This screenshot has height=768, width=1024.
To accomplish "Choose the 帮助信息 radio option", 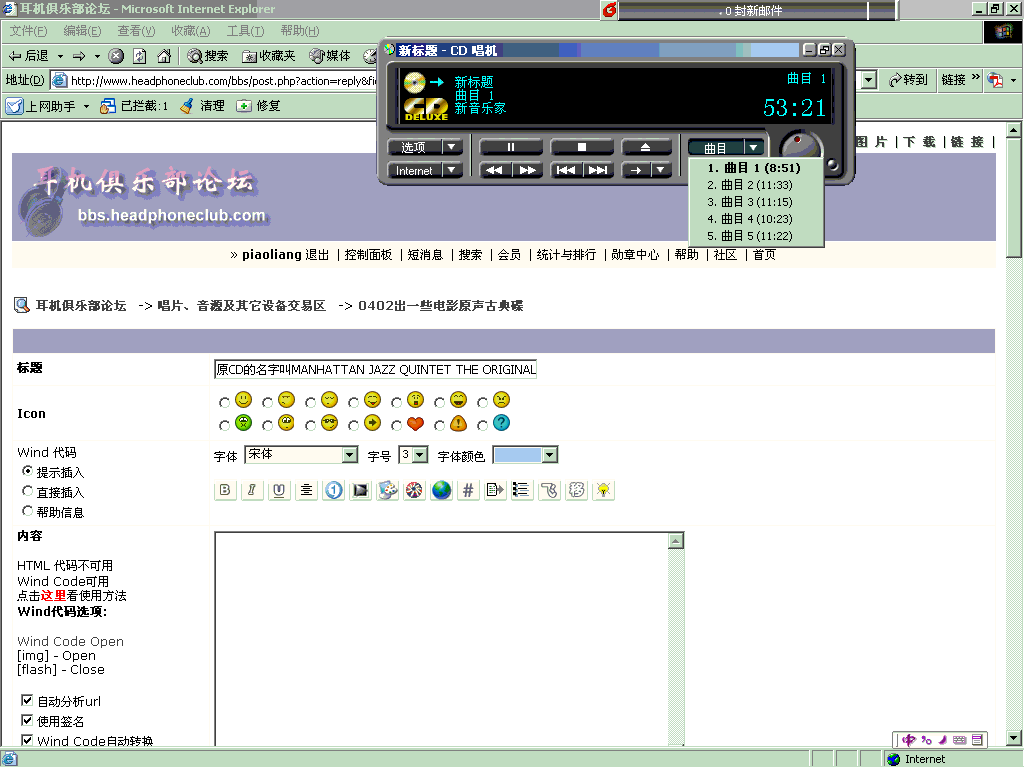I will tap(27, 511).
